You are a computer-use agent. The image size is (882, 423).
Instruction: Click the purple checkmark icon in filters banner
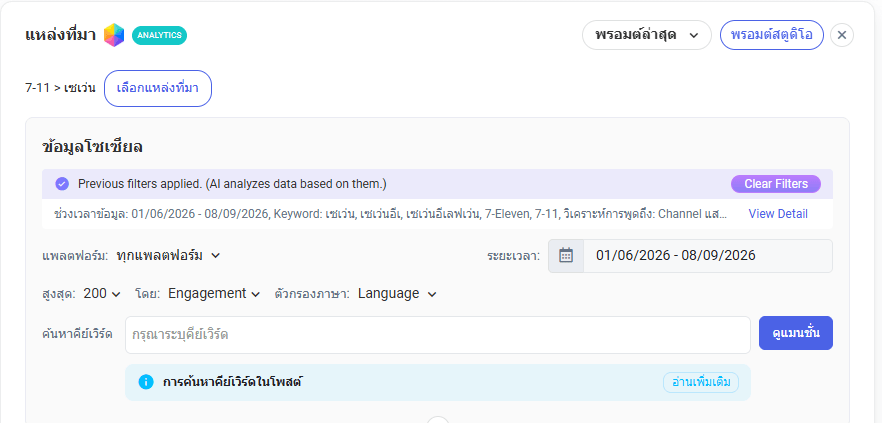62,184
